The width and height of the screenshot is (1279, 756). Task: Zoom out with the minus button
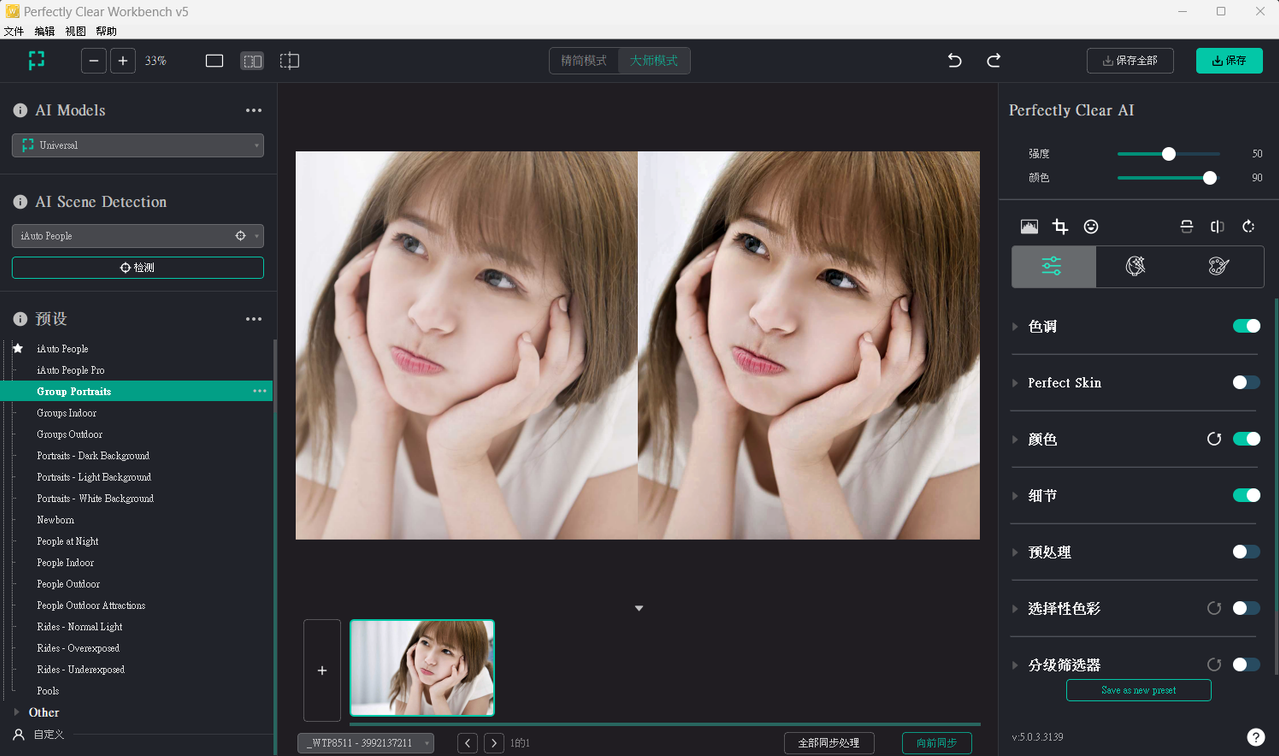[x=94, y=61]
